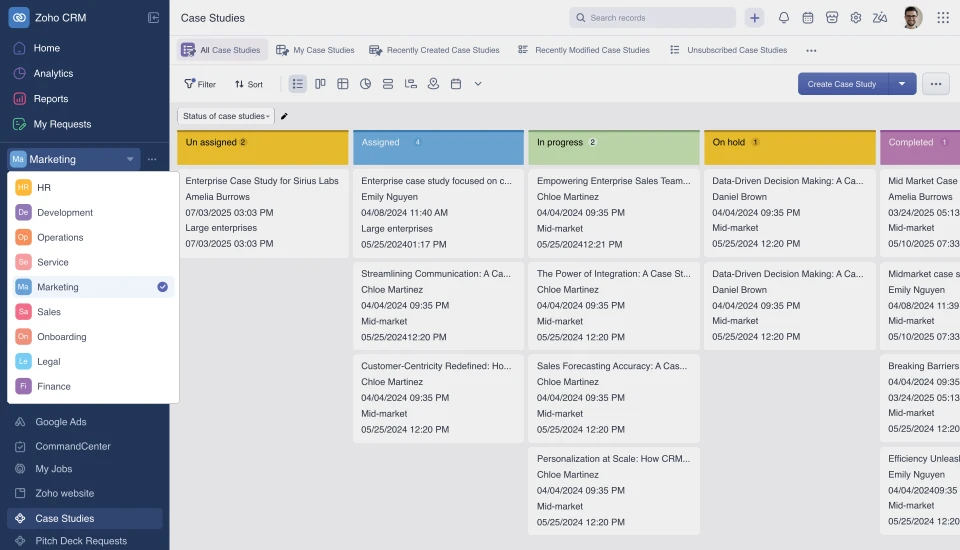Image resolution: width=960 pixels, height=550 pixels.
Task: Click the Search records field
Action: tap(652, 18)
